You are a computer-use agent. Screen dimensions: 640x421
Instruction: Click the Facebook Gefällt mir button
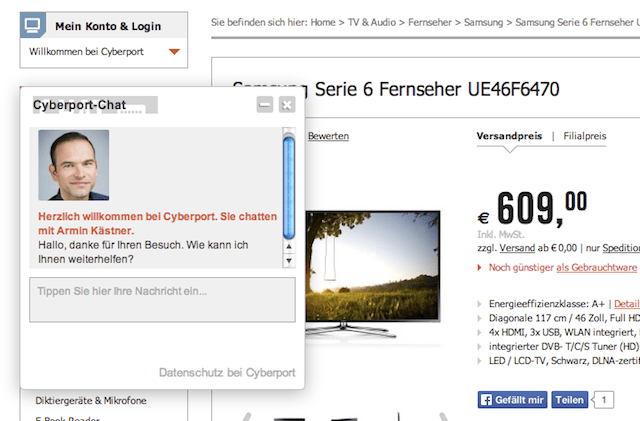pyautogui.click(x=512, y=400)
